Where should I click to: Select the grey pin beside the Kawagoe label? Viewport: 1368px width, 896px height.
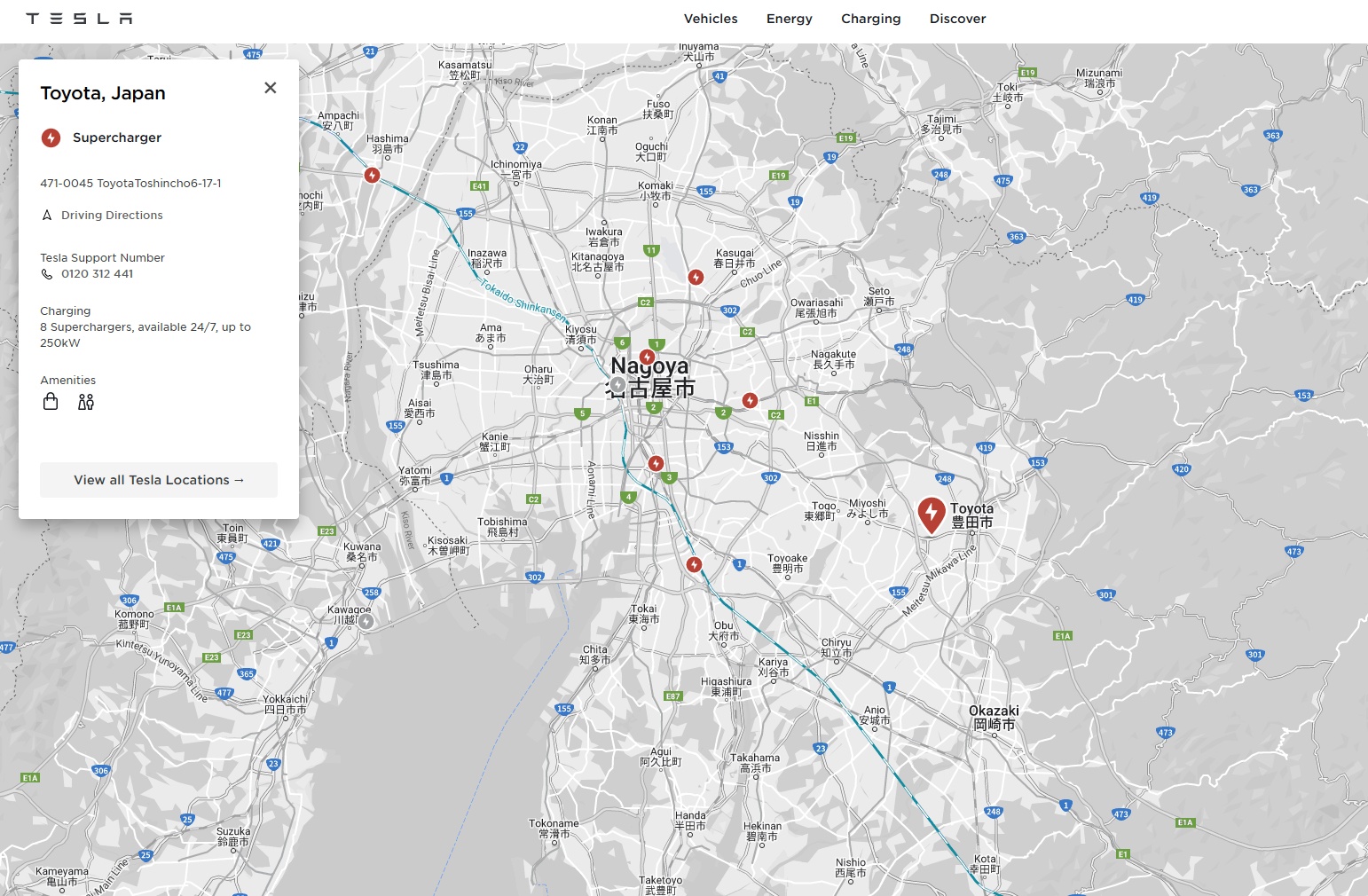coord(366,621)
